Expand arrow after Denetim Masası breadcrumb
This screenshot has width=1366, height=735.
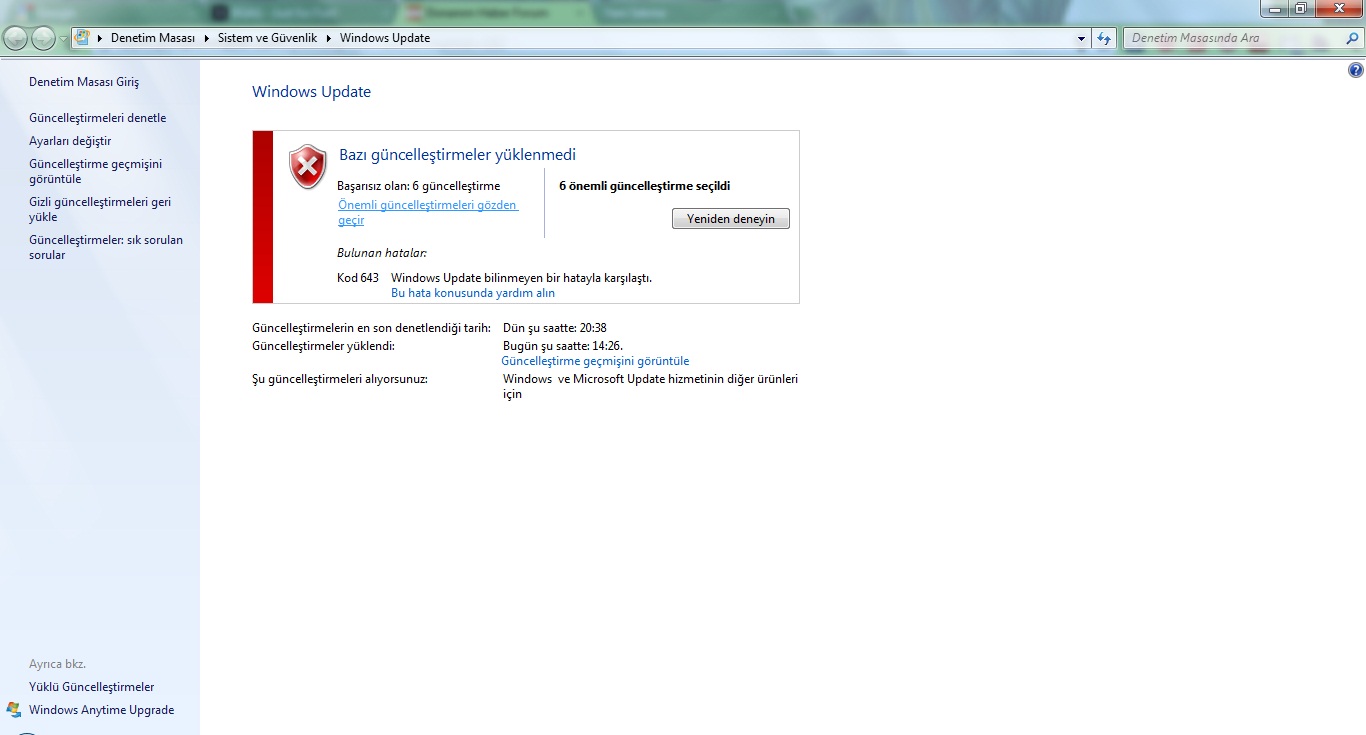[206, 38]
